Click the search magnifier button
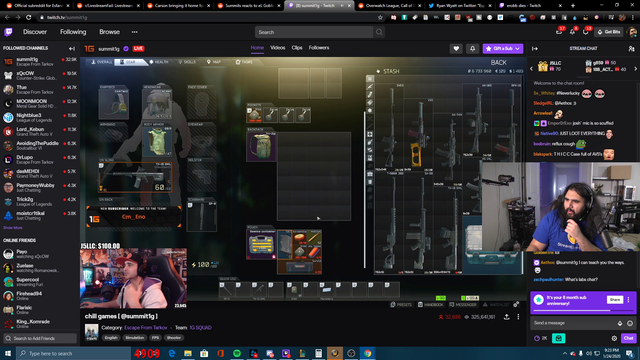Image resolution: width=640 pixels, height=360 pixels. [x=379, y=32]
